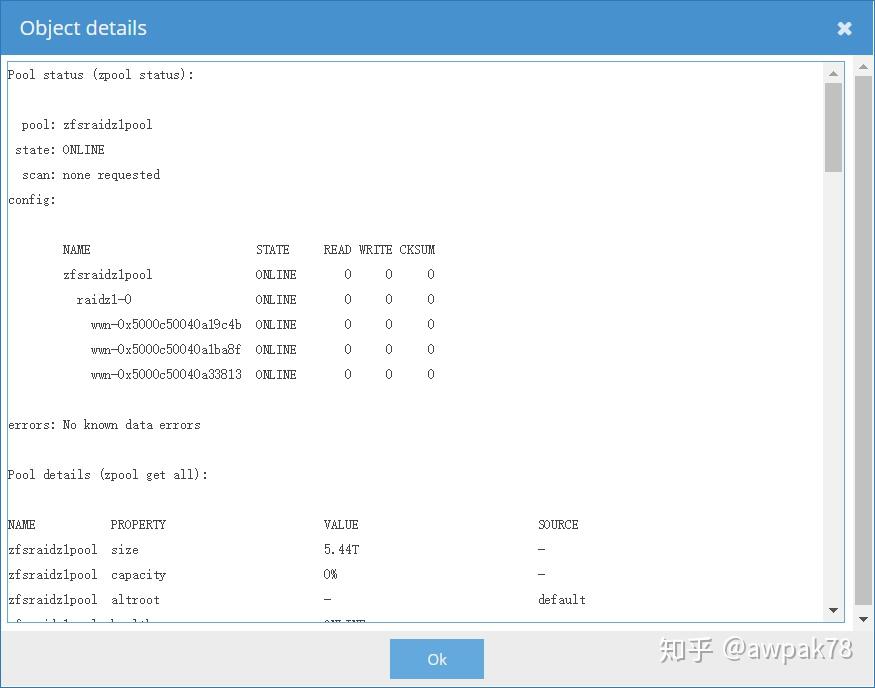
Task: Click the X close icon in title bar
Action: pos(844,28)
